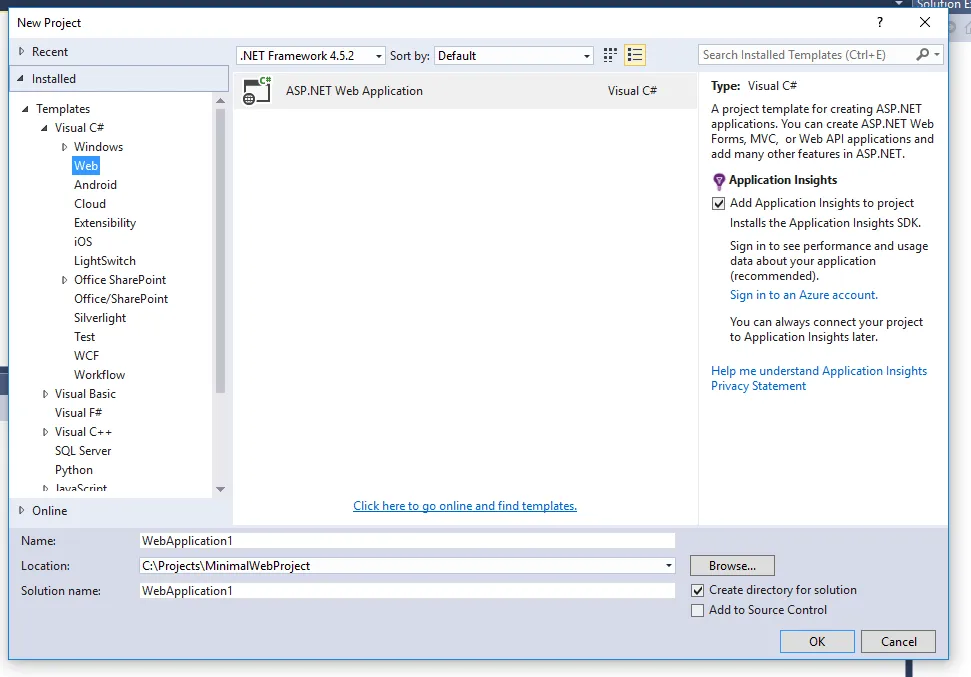Select the Office/SharePoint template category
Screen dimensions: 971x677
[x=121, y=299]
